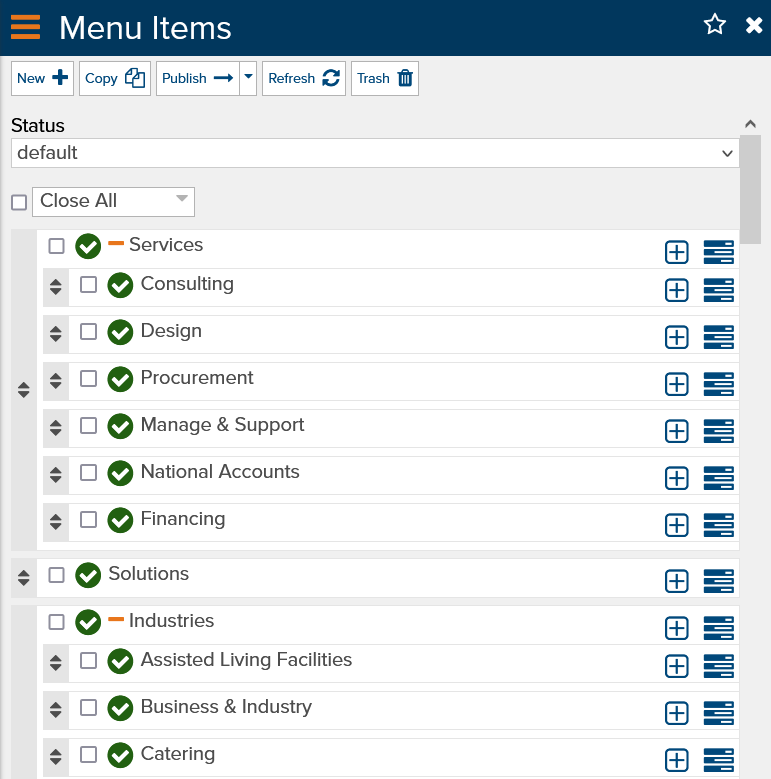The height and width of the screenshot is (779, 771).
Task: Select the checkbox next to Close All
Action: pyautogui.click(x=19, y=202)
